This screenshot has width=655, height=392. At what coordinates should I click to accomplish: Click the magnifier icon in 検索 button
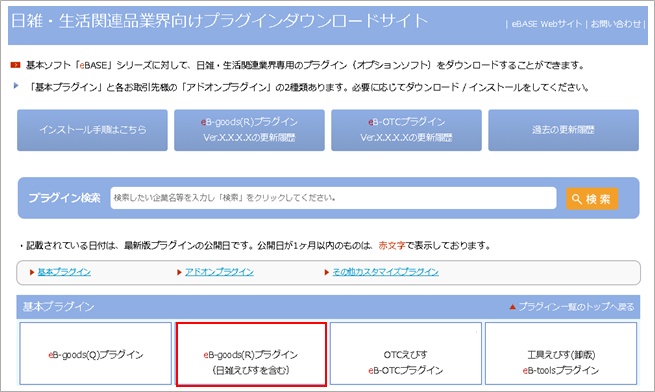[x=577, y=199]
